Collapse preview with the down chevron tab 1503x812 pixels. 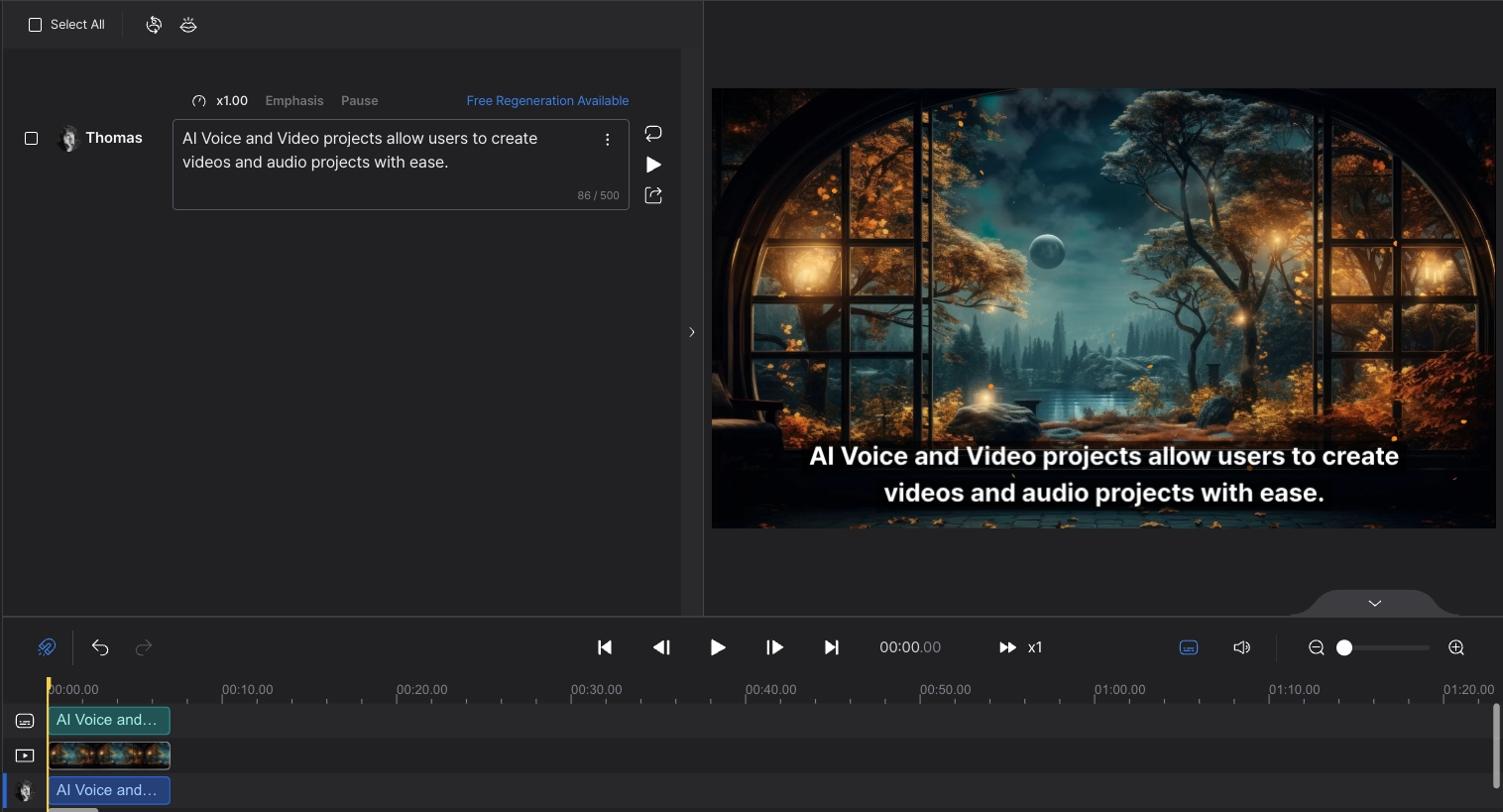click(1374, 603)
